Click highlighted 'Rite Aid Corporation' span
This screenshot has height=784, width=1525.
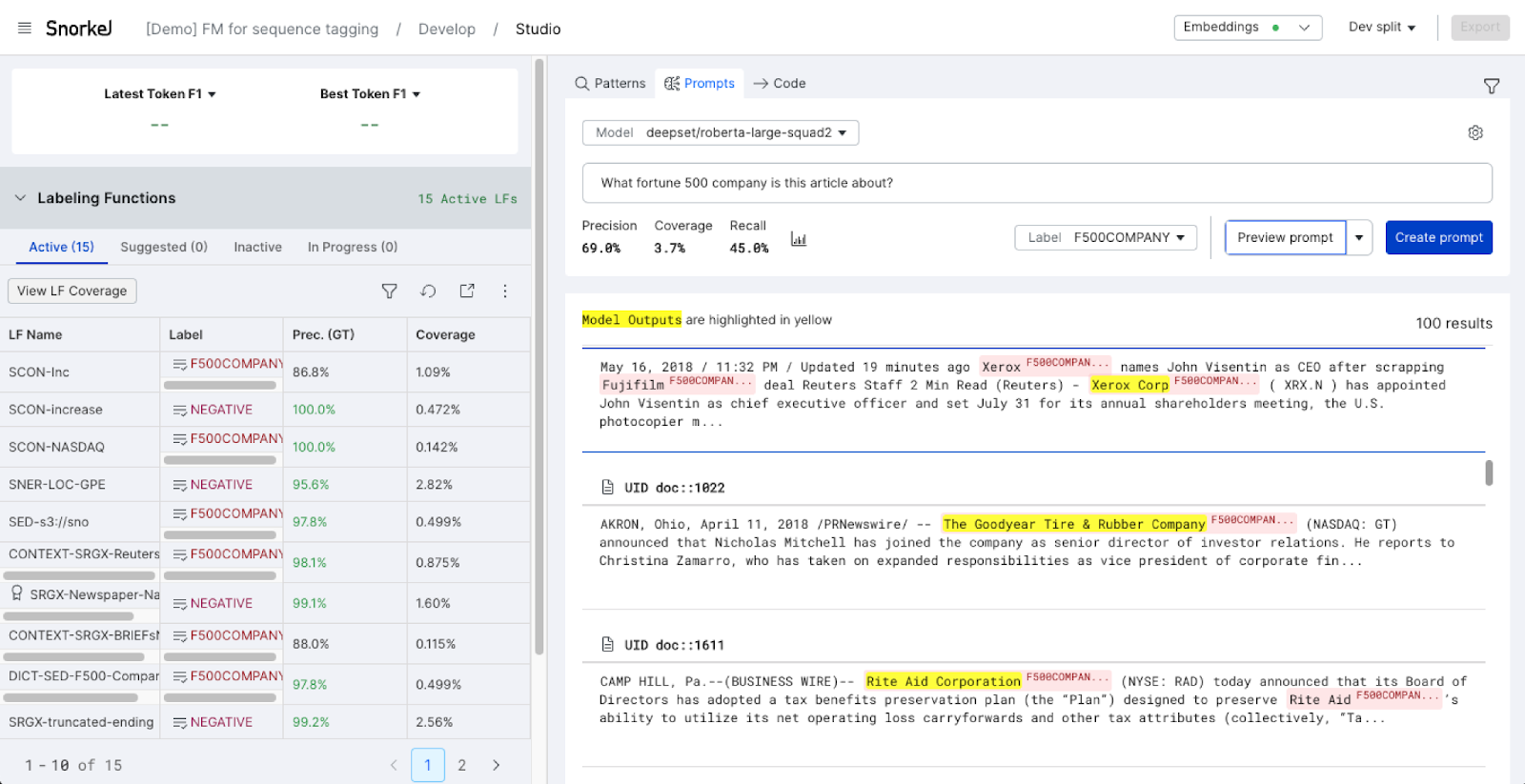[x=944, y=681]
